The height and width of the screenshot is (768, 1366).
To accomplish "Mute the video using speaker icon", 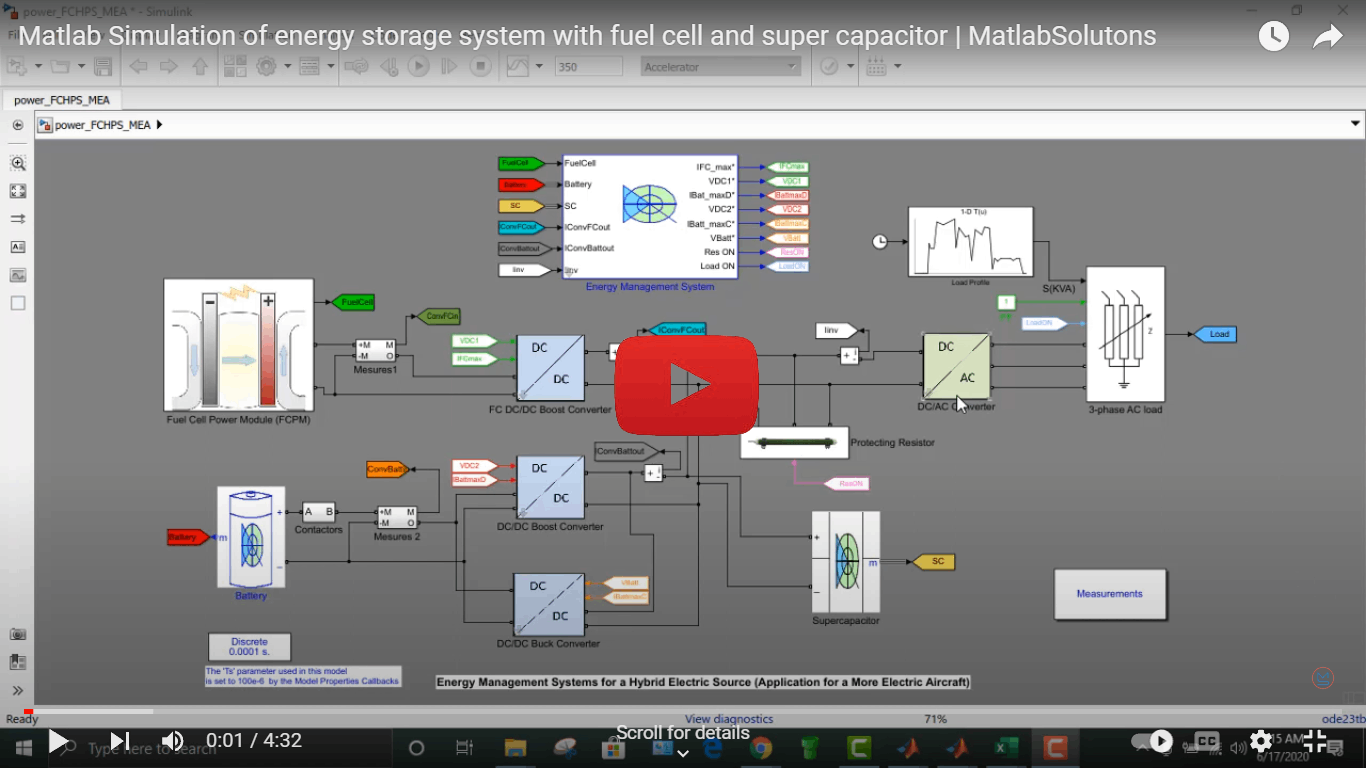I will [x=172, y=741].
